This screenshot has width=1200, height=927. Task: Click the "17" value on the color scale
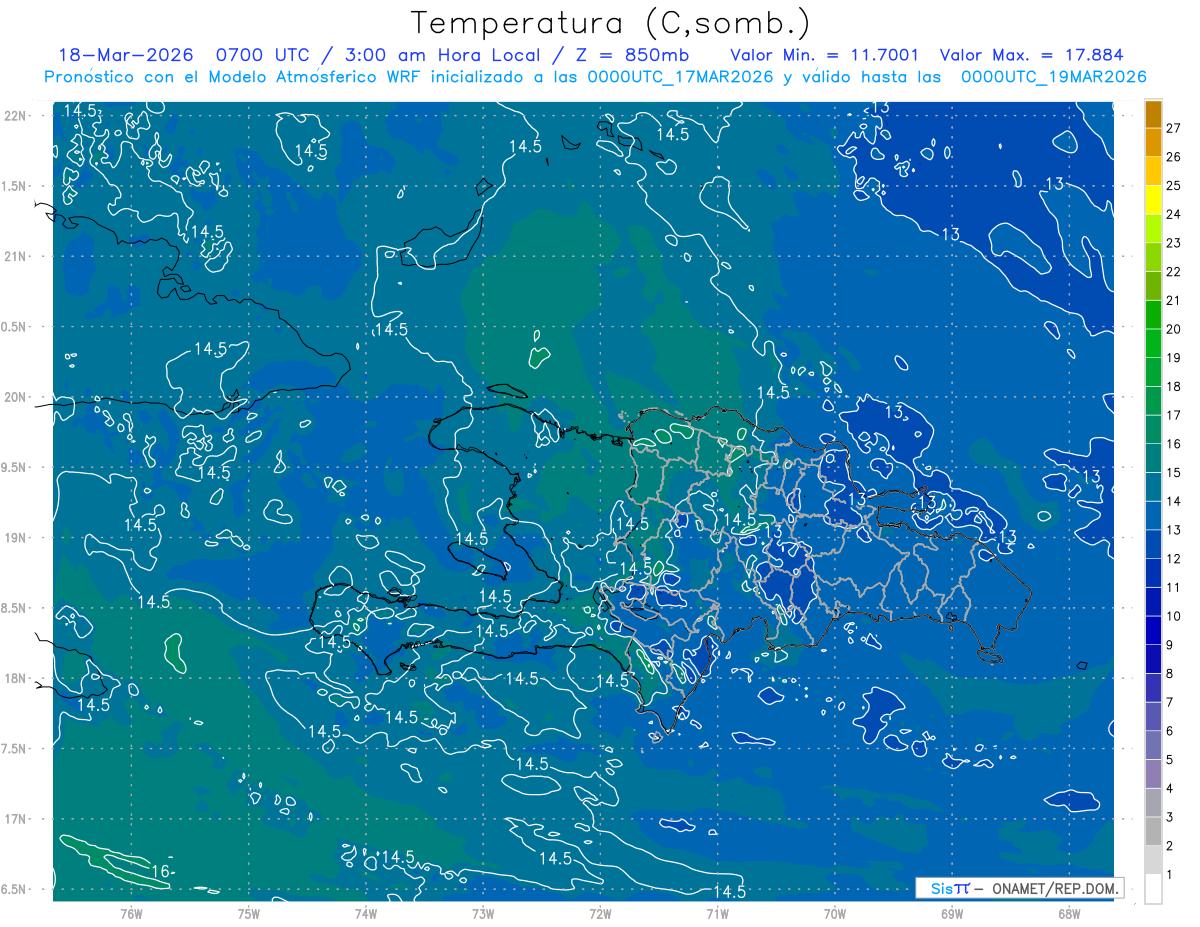pos(1173,415)
